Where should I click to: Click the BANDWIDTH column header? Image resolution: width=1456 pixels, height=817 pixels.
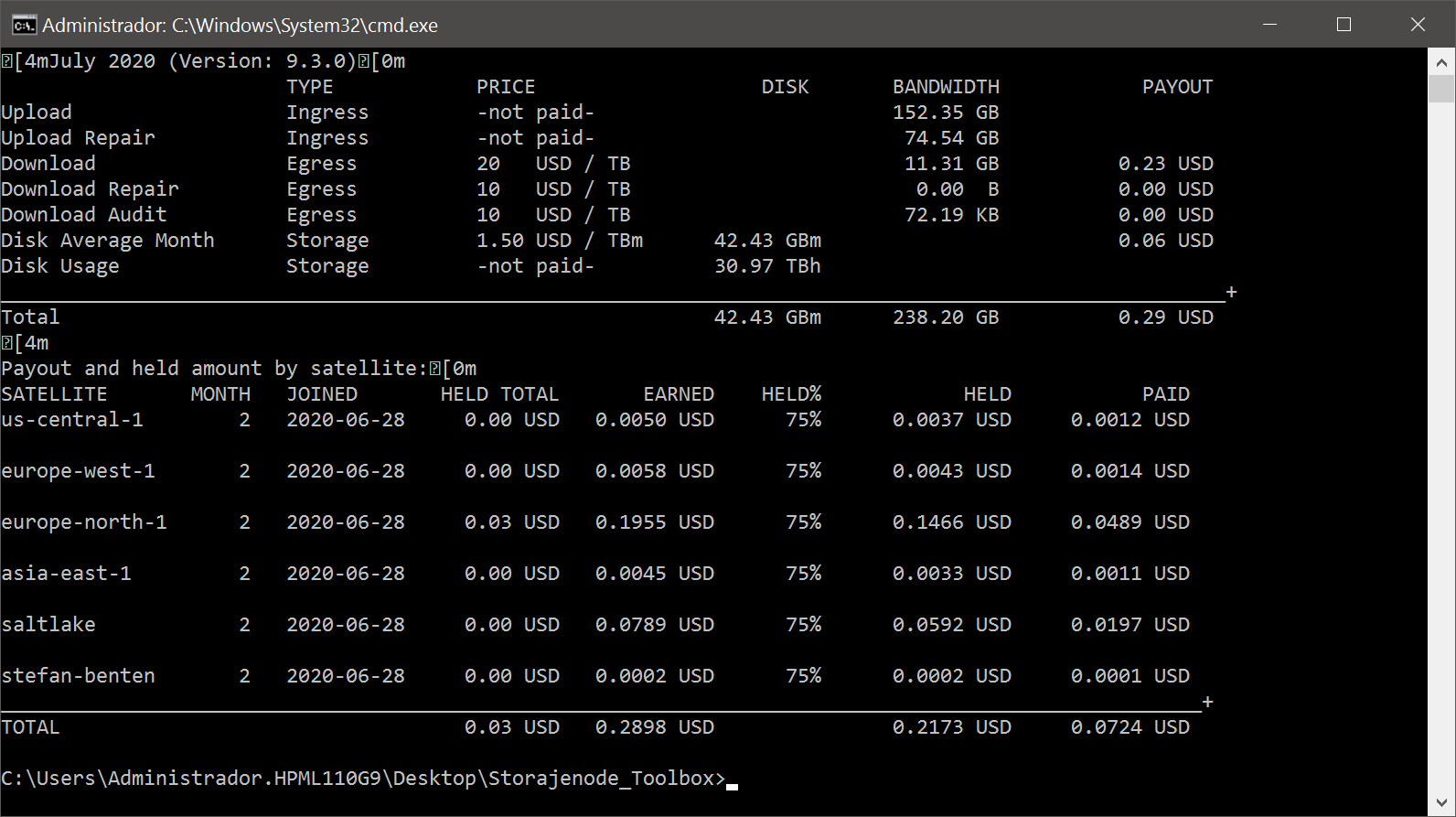point(946,87)
